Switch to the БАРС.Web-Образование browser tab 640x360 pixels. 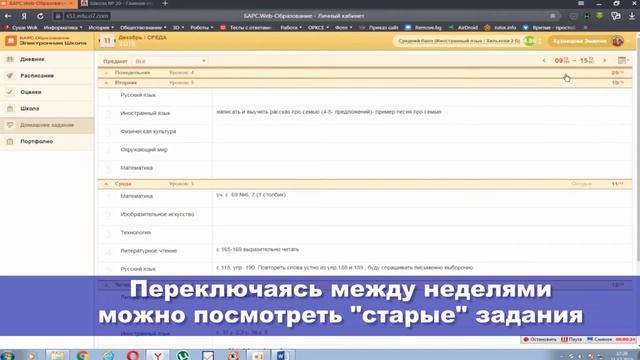tap(38, 3)
